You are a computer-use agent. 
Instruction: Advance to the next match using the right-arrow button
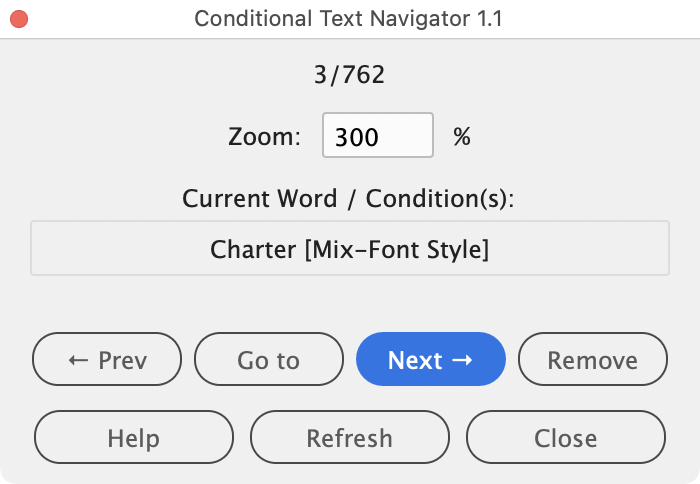tap(430, 360)
